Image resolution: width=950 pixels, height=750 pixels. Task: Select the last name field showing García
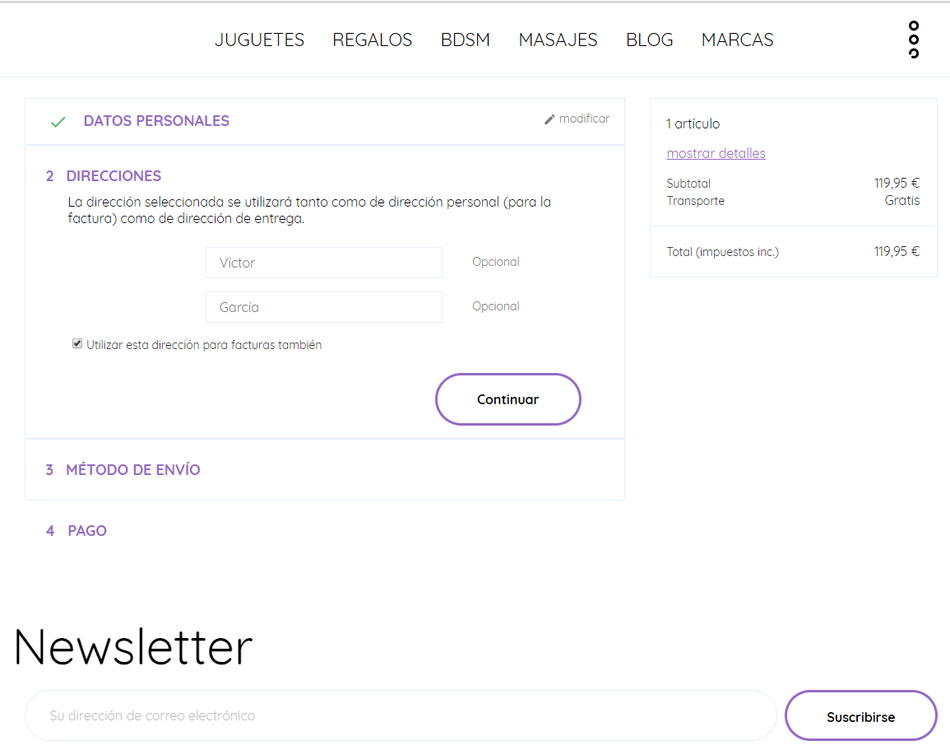pos(323,306)
